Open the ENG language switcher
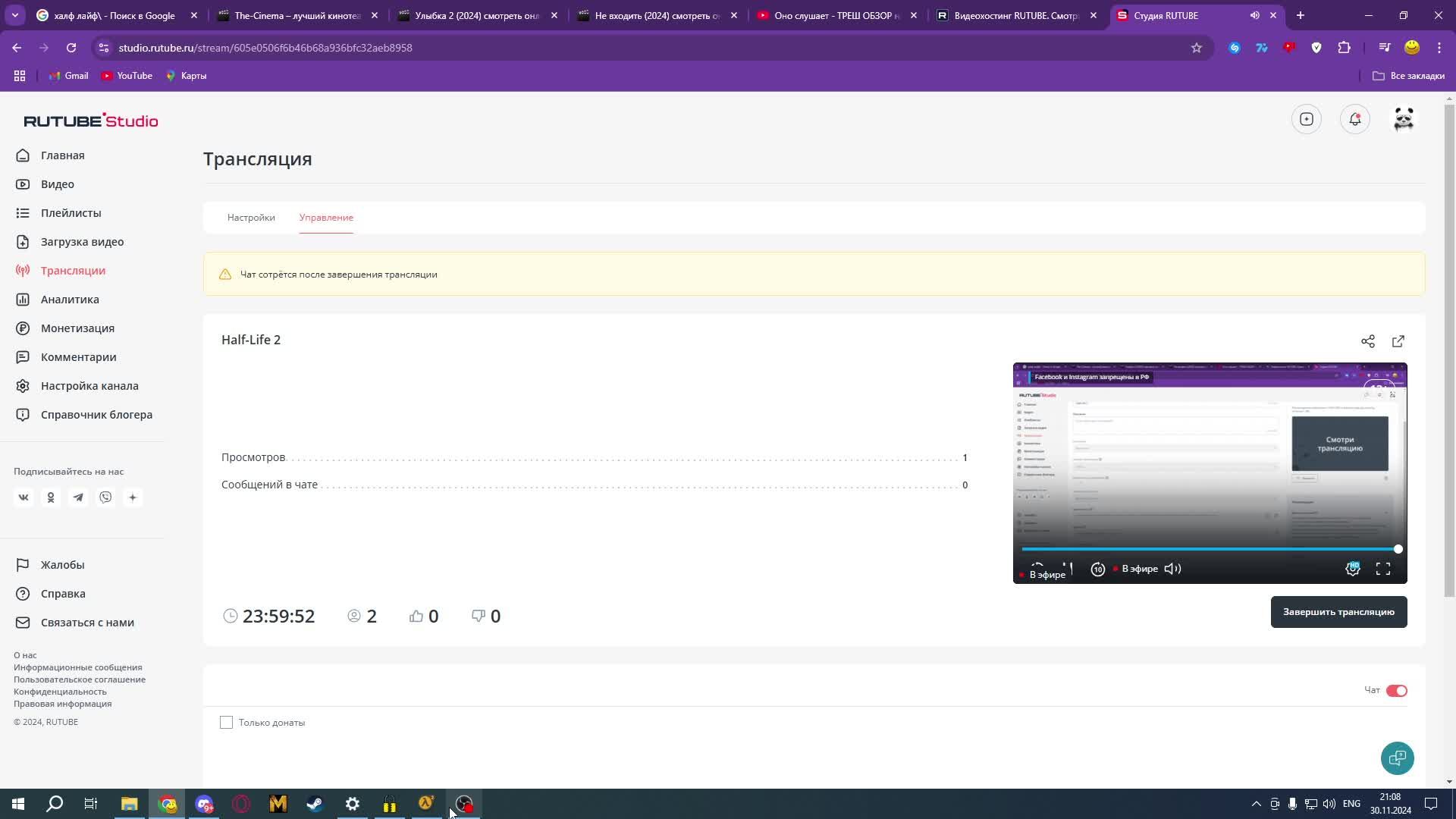 tap(1351, 804)
